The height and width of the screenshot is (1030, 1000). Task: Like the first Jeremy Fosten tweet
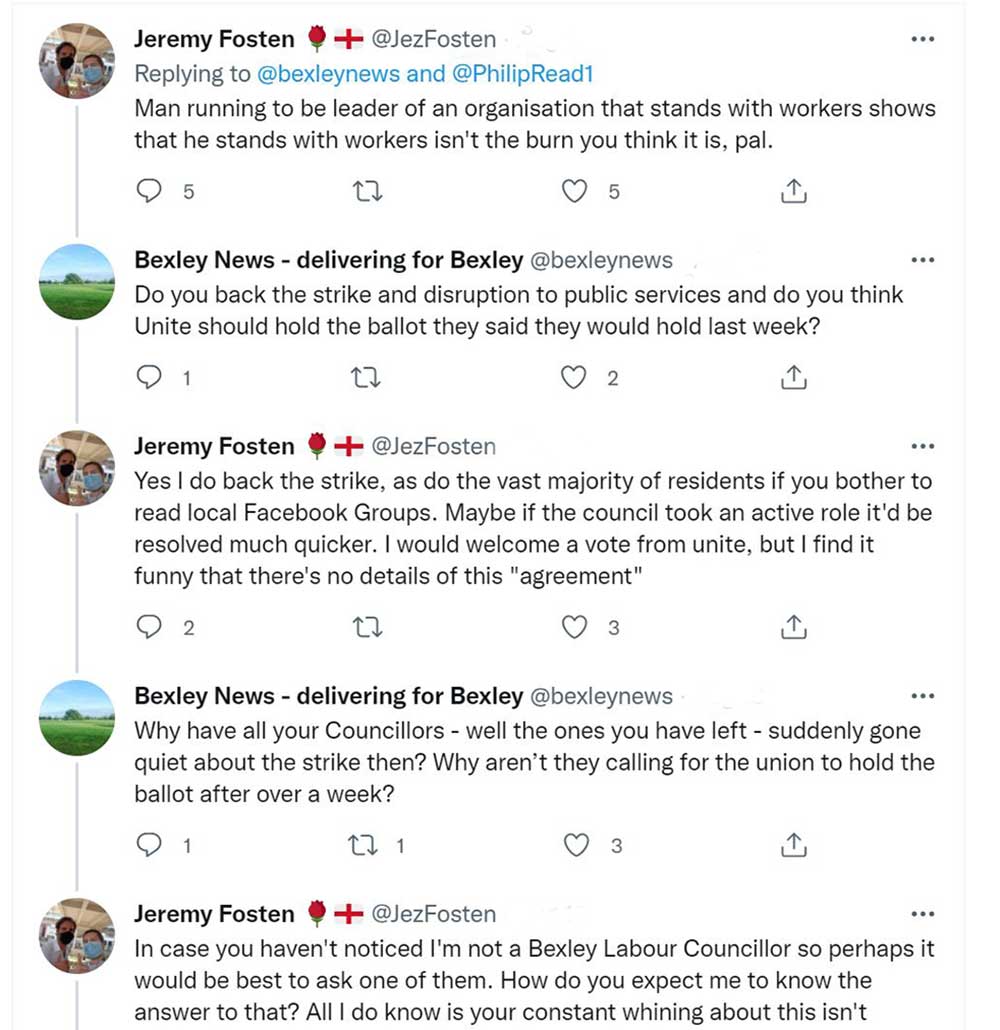point(574,191)
